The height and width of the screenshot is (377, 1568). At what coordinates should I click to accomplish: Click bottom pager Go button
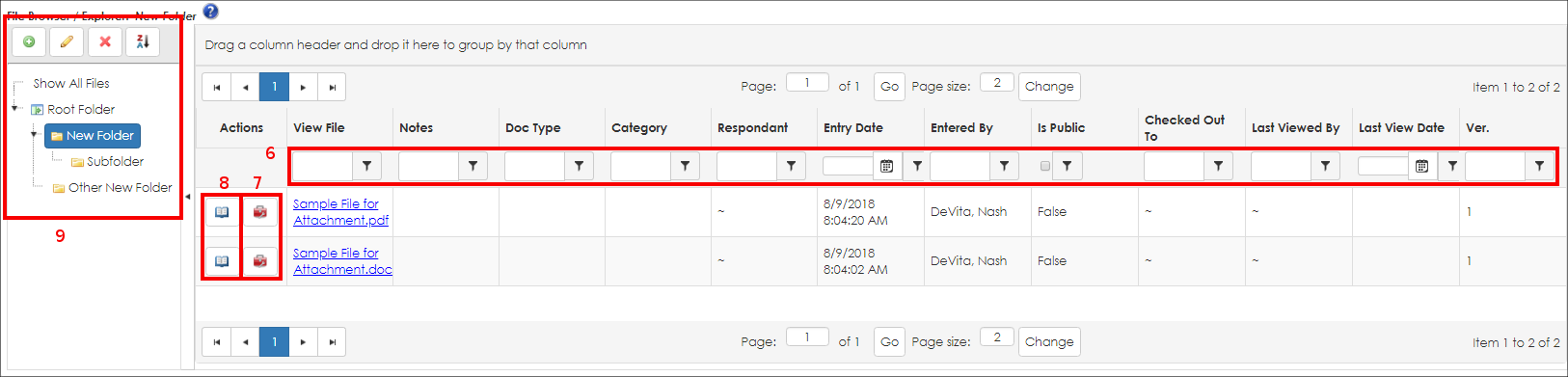pos(889,341)
